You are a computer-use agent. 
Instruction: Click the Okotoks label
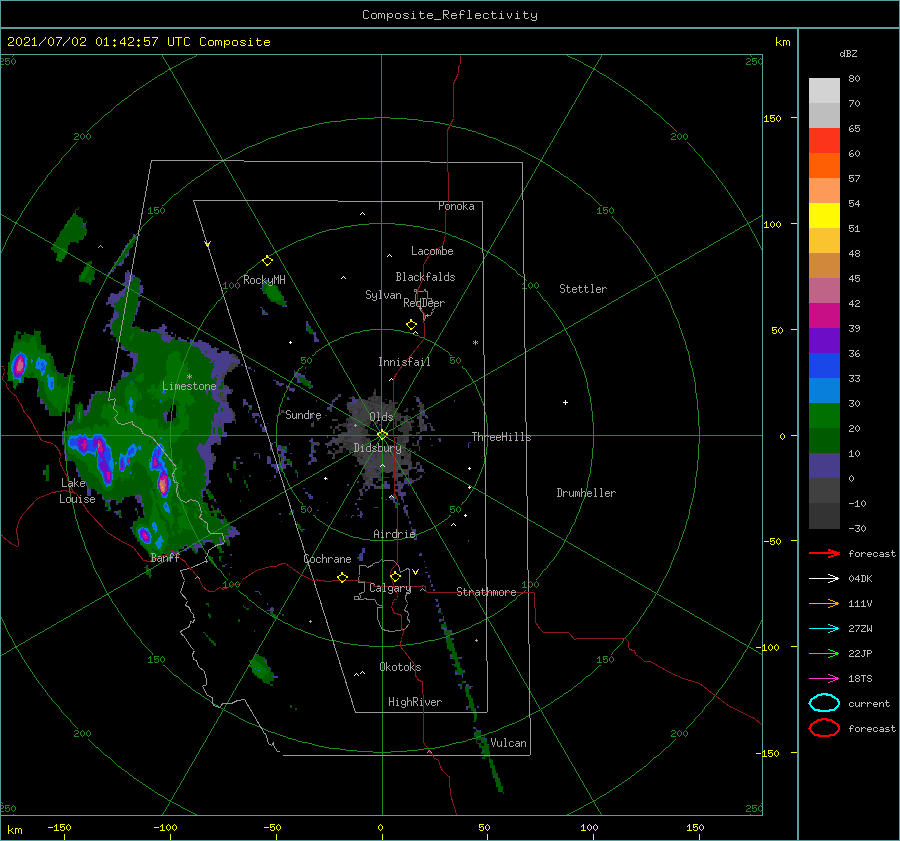click(x=400, y=667)
